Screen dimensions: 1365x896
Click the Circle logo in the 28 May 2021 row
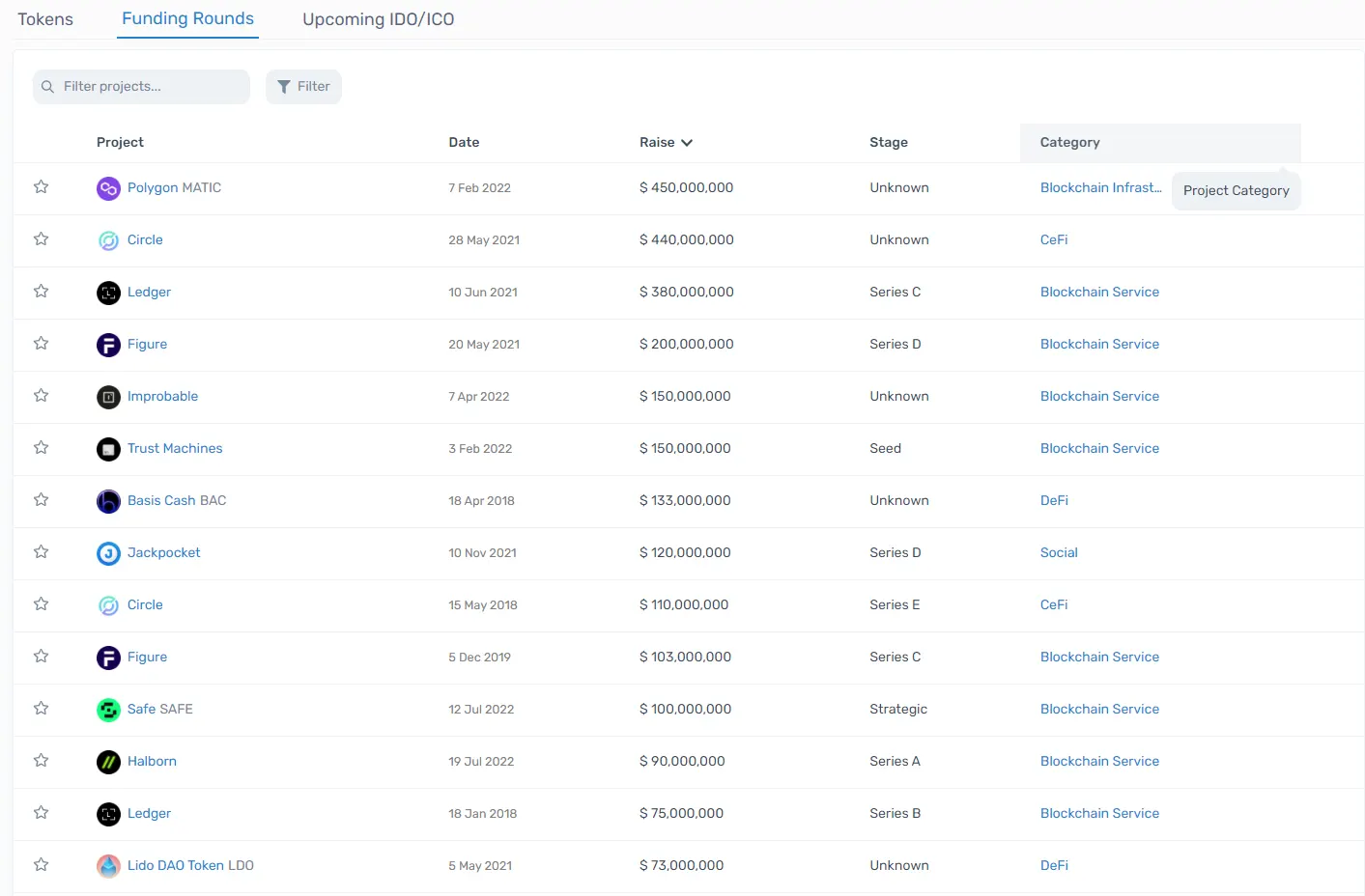pos(108,240)
